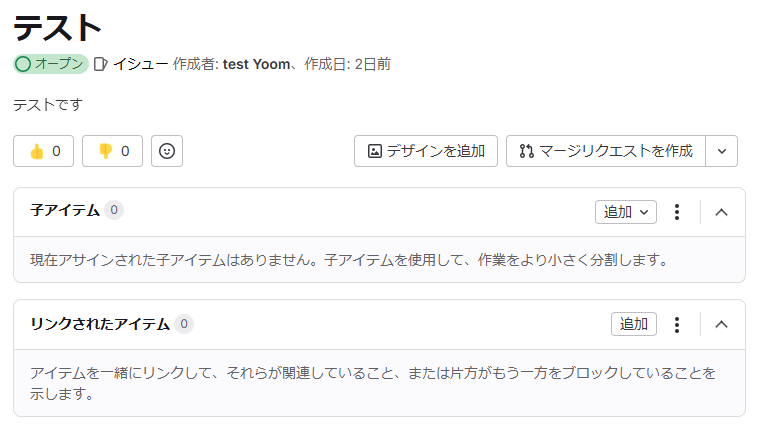Open the 追加 dropdown in 子アイテム
This screenshot has height=425, width=757.
tap(625, 212)
